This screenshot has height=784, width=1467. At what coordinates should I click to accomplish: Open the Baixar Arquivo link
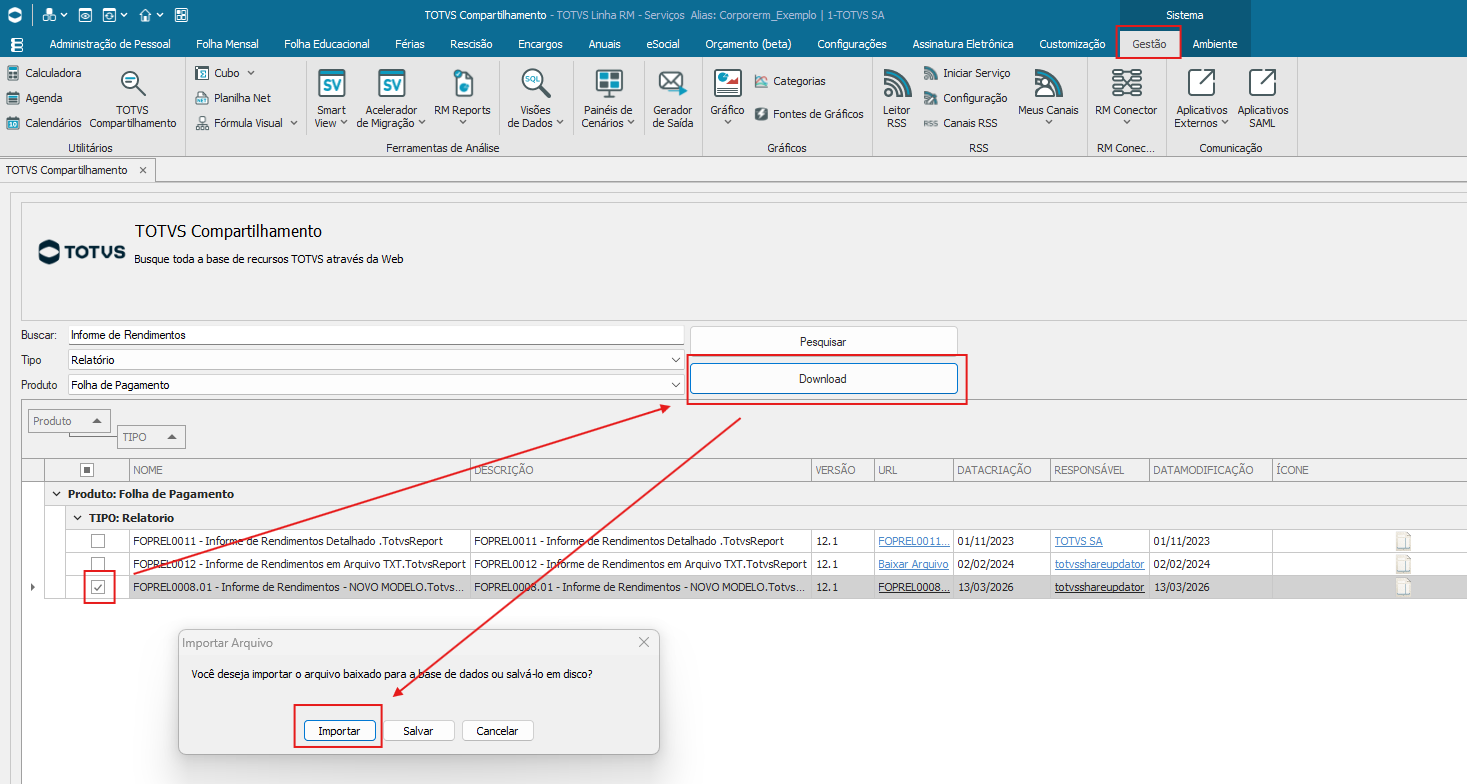(914, 564)
